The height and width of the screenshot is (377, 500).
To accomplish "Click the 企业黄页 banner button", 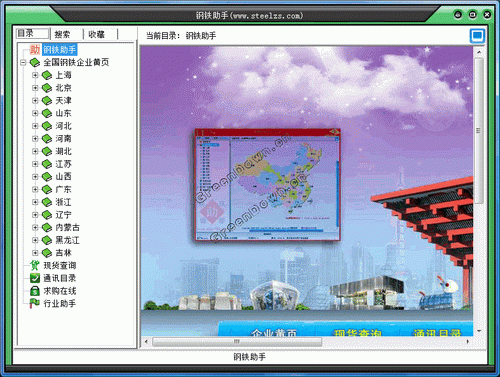I will click(274, 331).
